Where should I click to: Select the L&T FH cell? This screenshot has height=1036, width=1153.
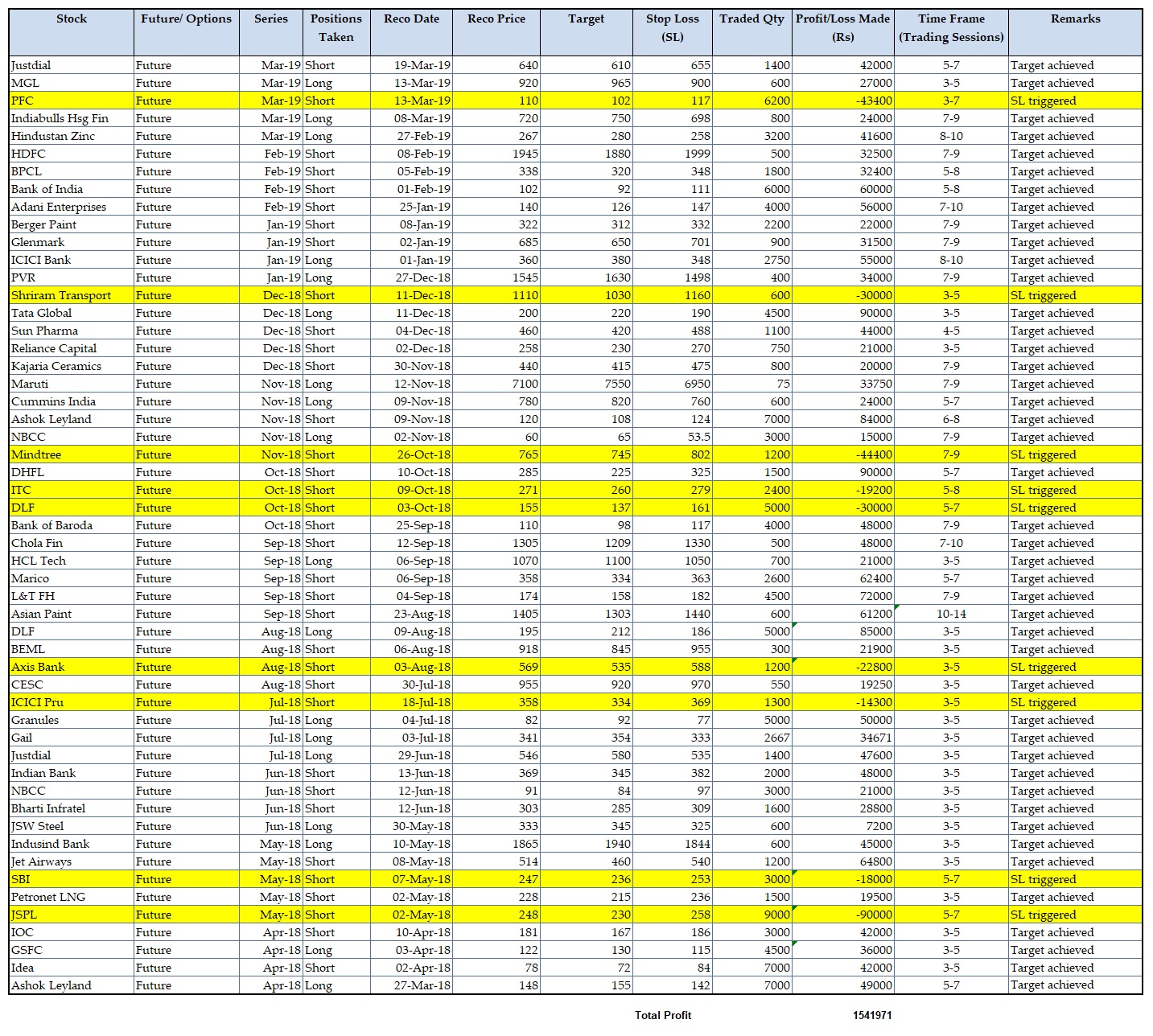[x=72, y=596]
